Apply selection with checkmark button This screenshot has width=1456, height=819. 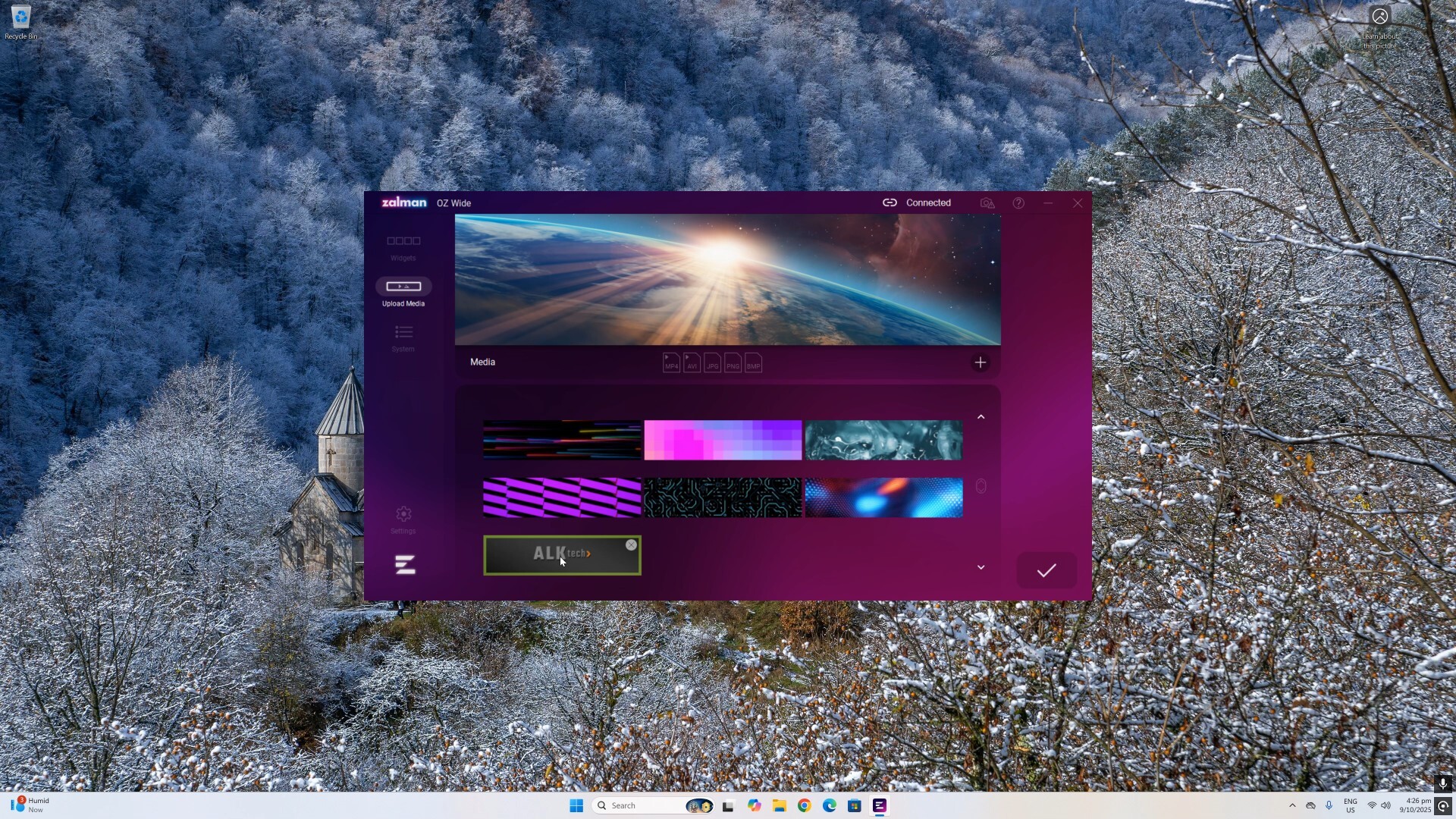click(1046, 570)
